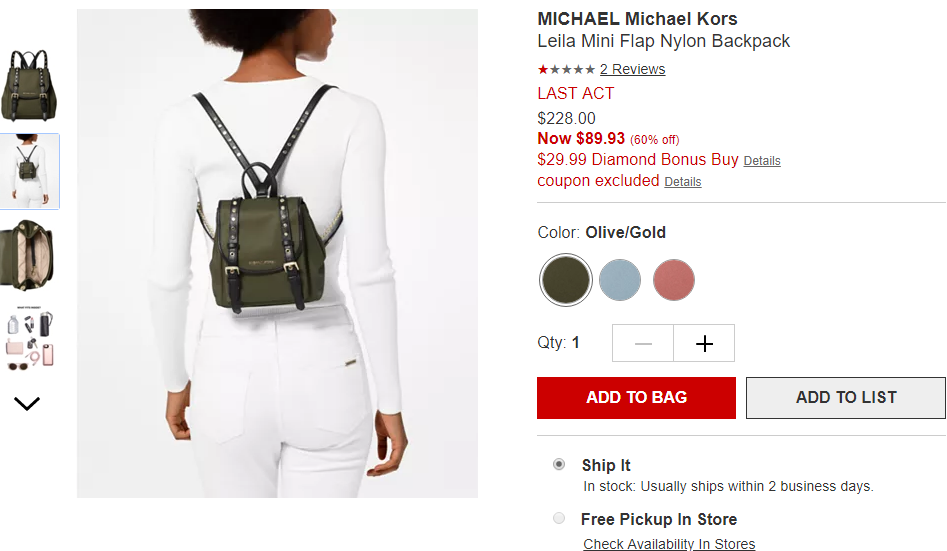
Task: View the open backpack interior thumbnail
Action: (29, 256)
